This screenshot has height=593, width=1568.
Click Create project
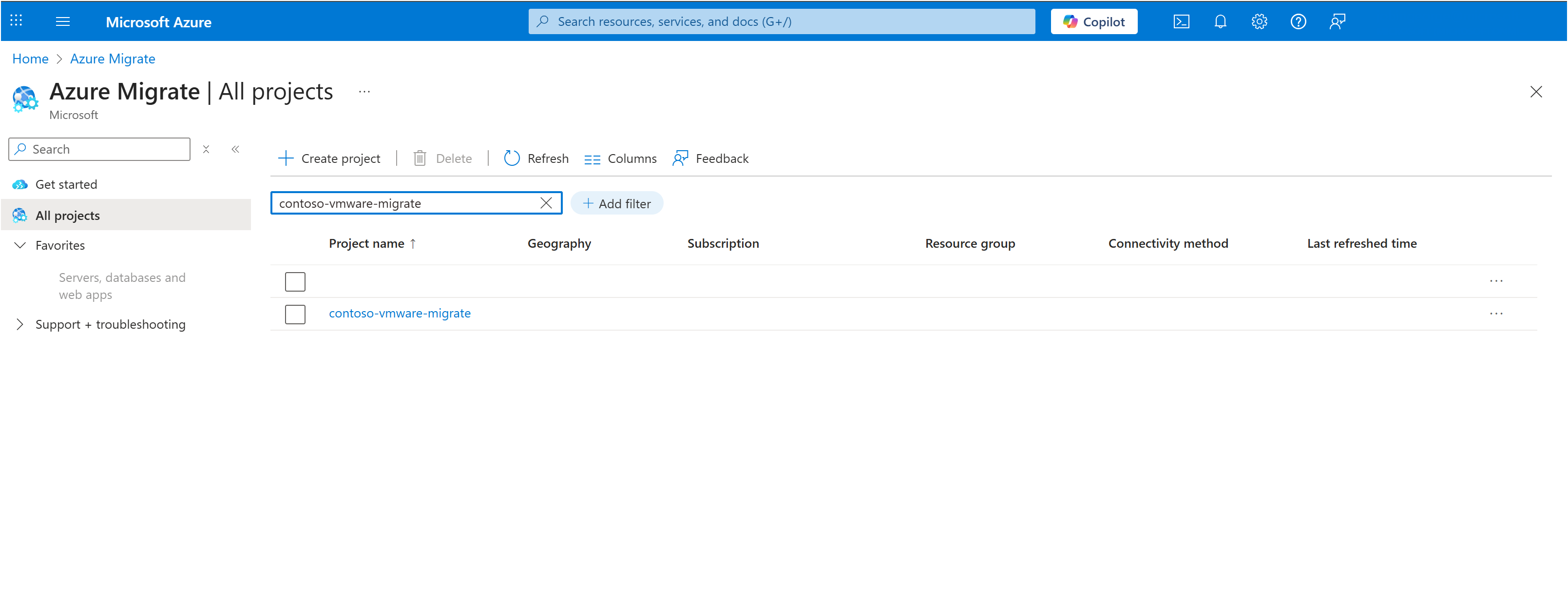coord(329,158)
